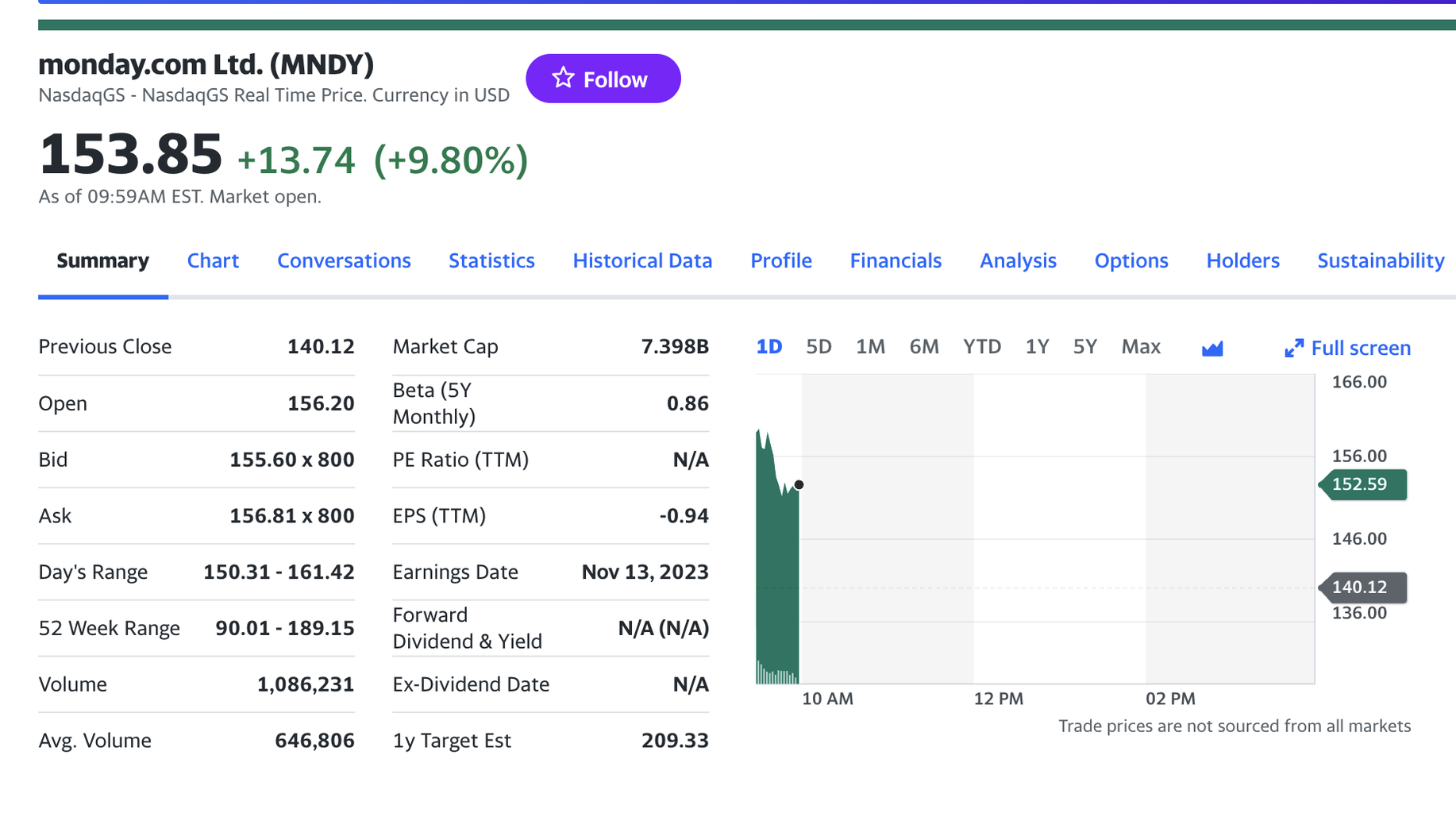This screenshot has height=813, width=1456.
Task: Switch to the Chart tab
Action: pyautogui.click(x=213, y=260)
